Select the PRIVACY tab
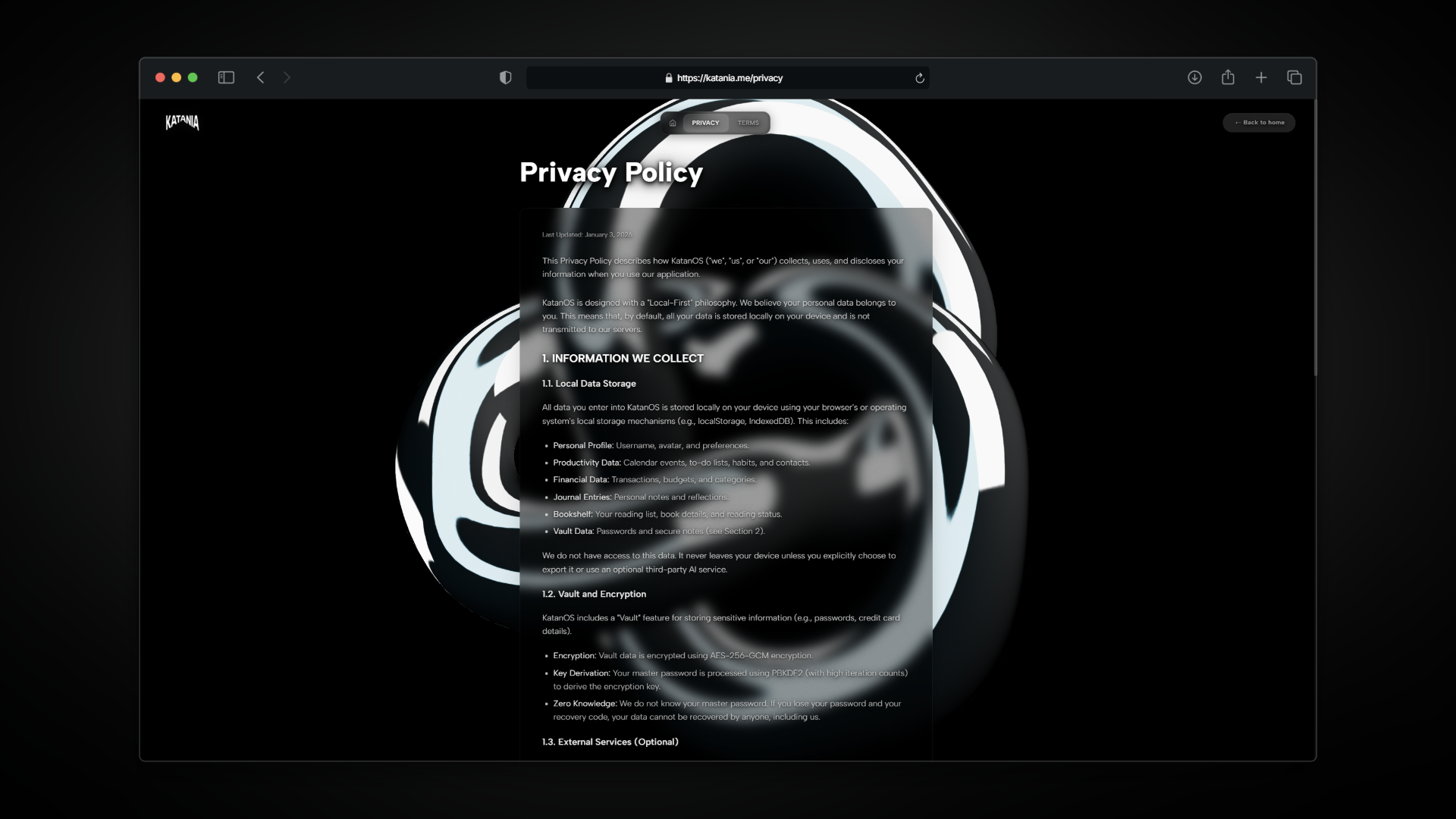Image resolution: width=1456 pixels, height=819 pixels. (x=705, y=123)
